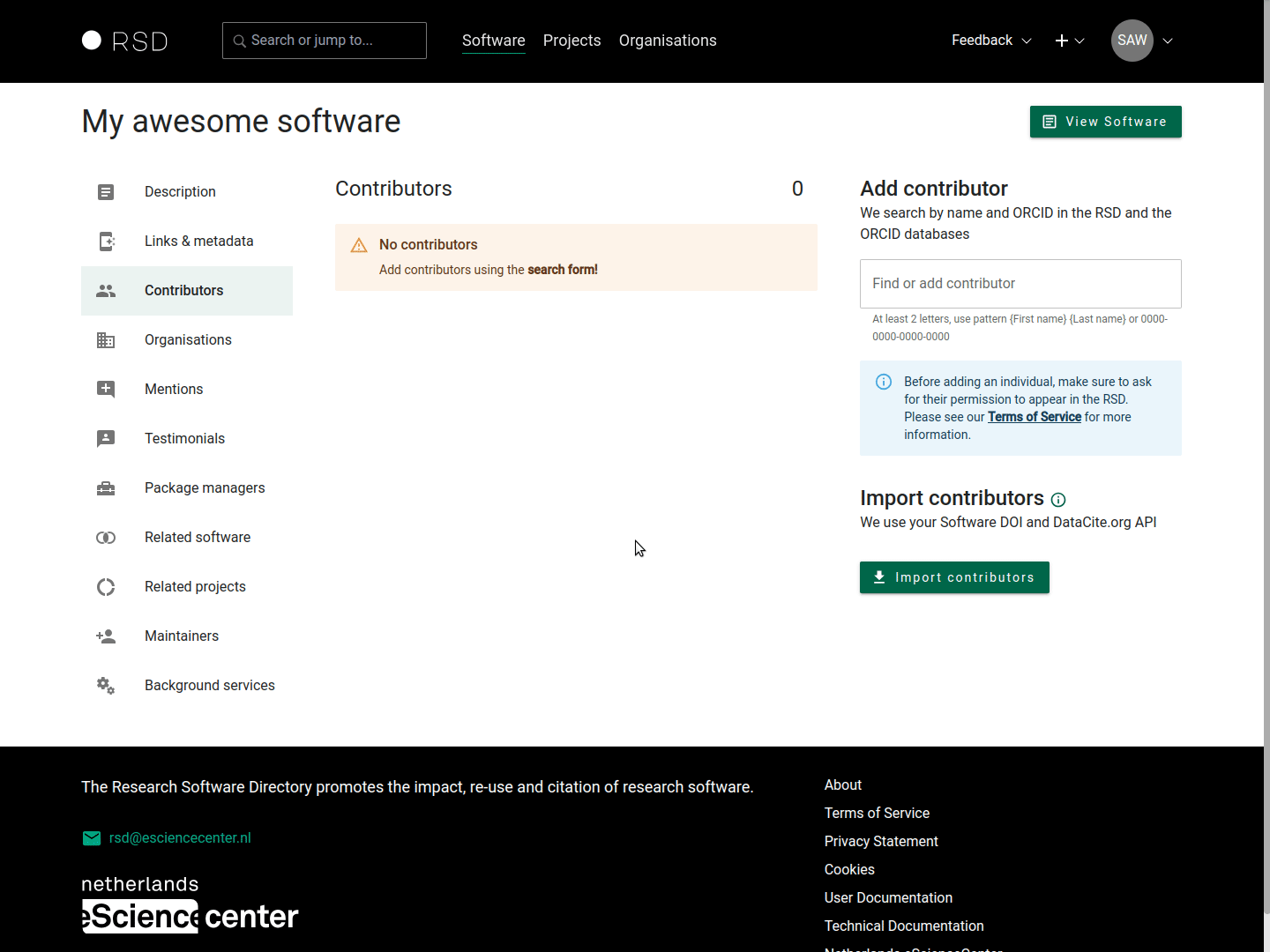Click the Description sidebar icon
Viewport: 1270px width, 952px height.
(x=106, y=192)
